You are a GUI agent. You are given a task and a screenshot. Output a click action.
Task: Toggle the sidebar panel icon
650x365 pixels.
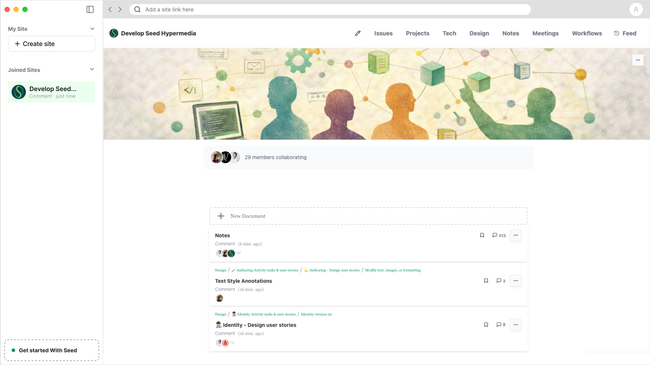click(90, 9)
